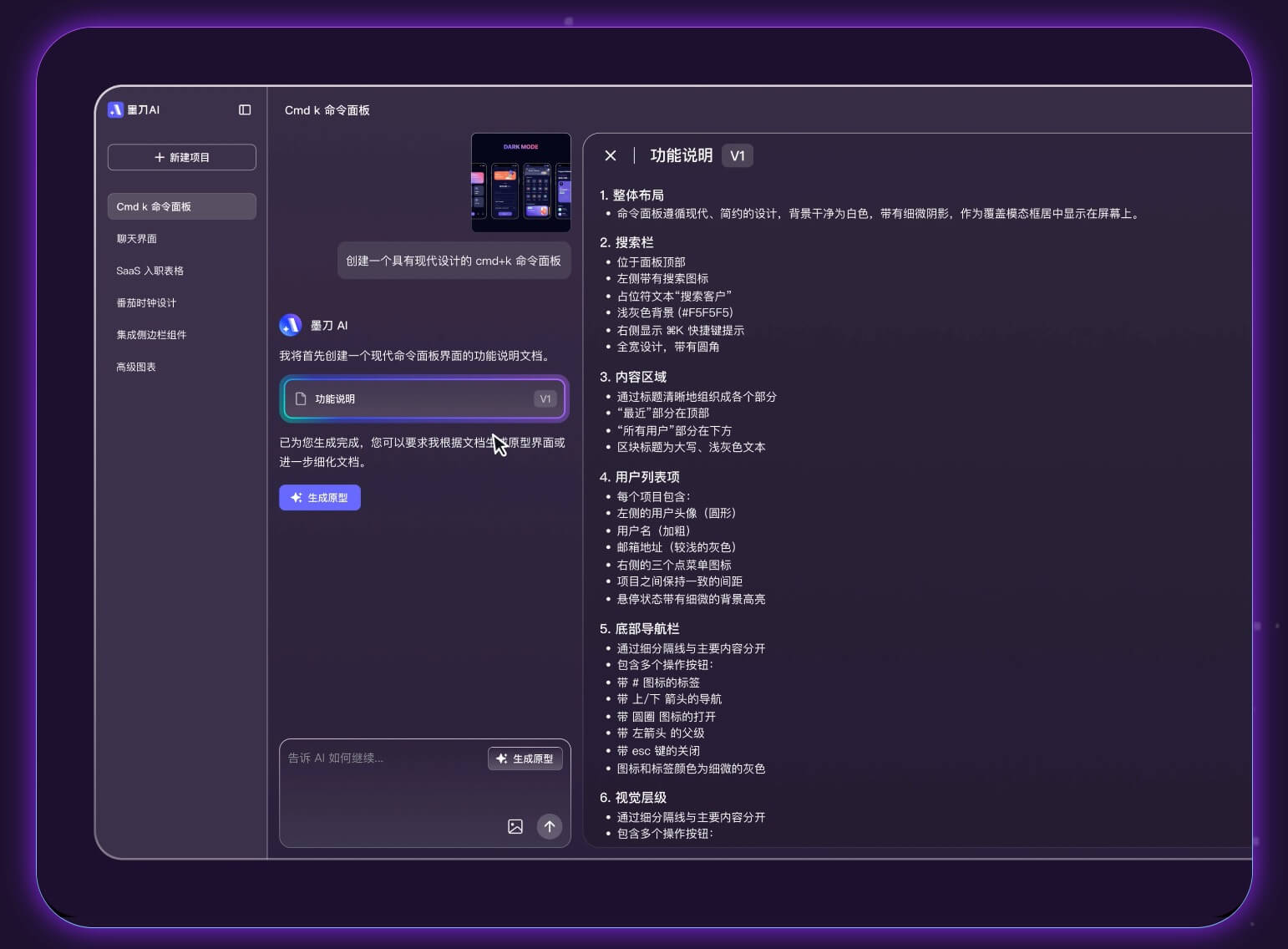Click the V1 label next to 功能说明 title
This screenshot has height=949, width=1288.
pyautogui.click(x=737, y=155)
